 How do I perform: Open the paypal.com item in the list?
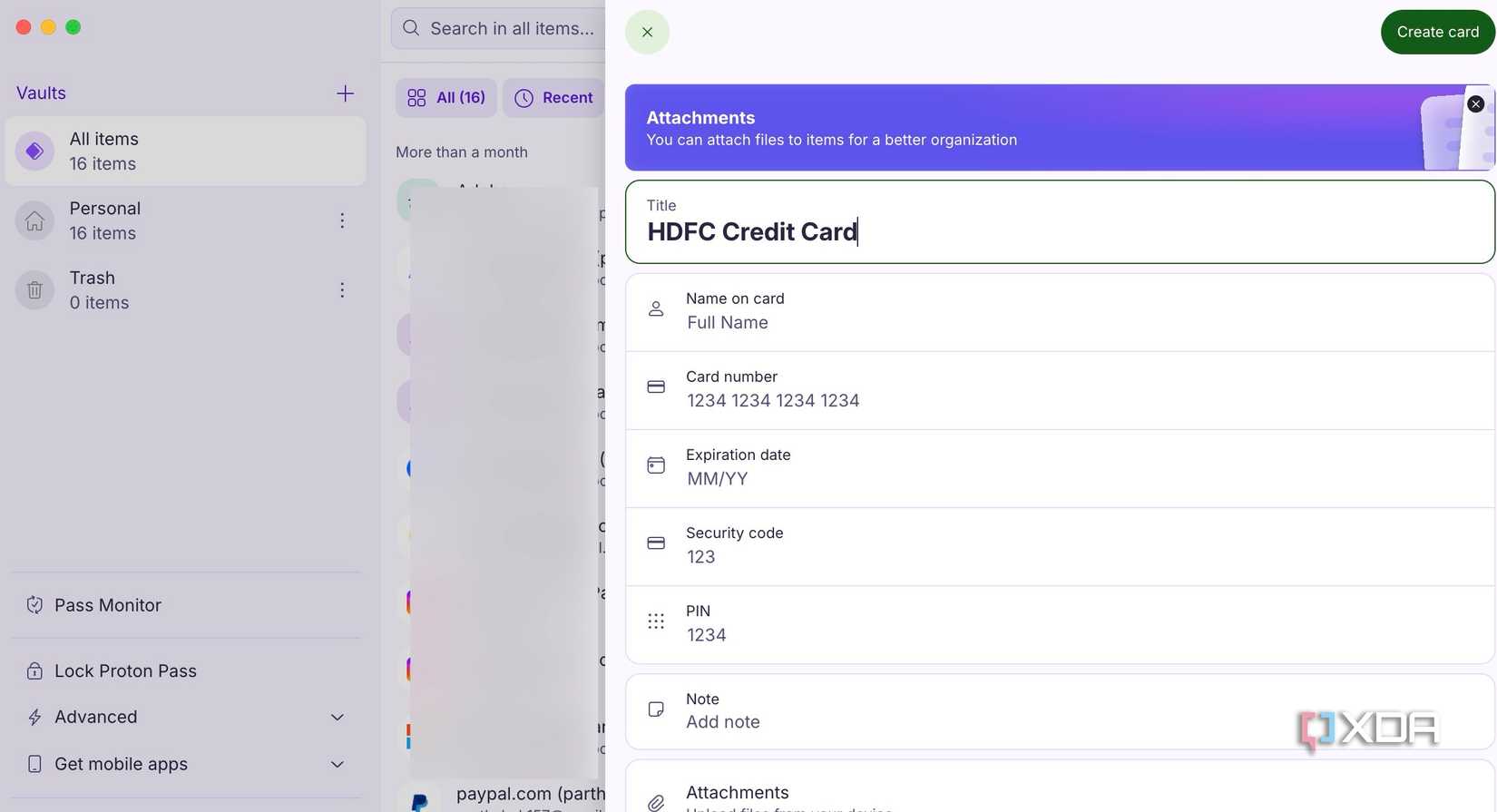(x=501, y=797)
